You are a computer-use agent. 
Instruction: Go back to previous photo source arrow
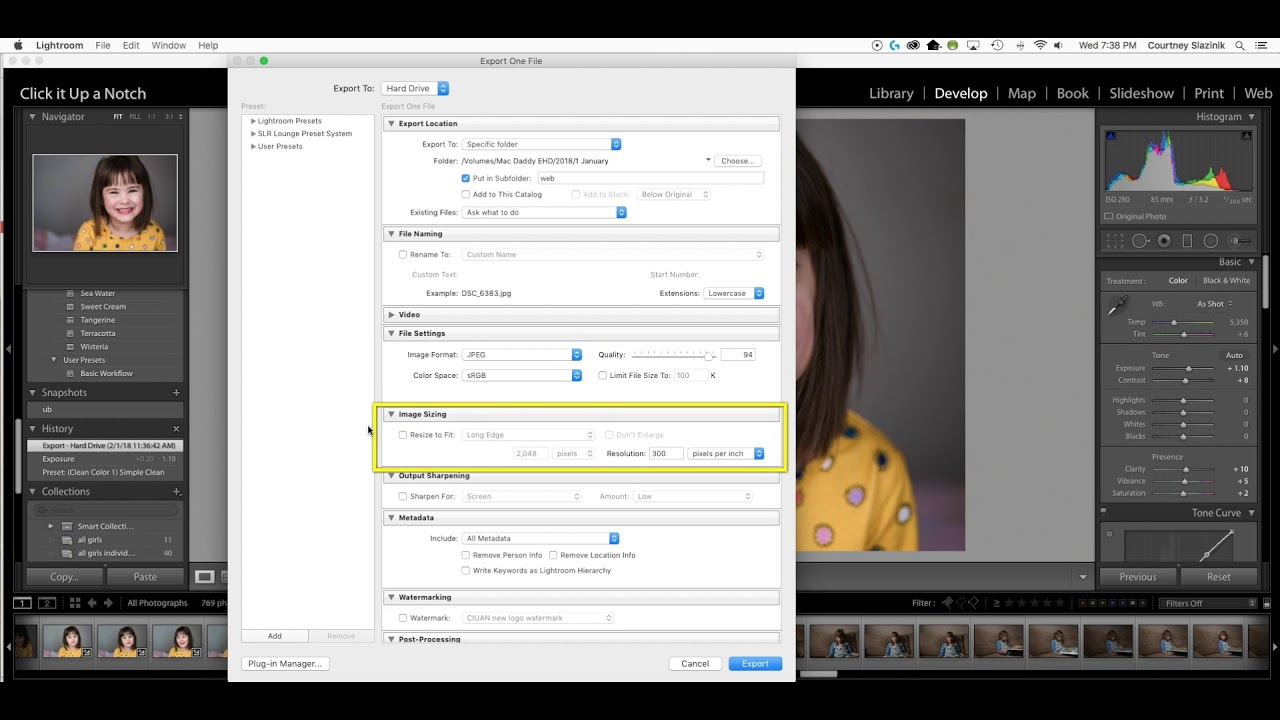92,603
